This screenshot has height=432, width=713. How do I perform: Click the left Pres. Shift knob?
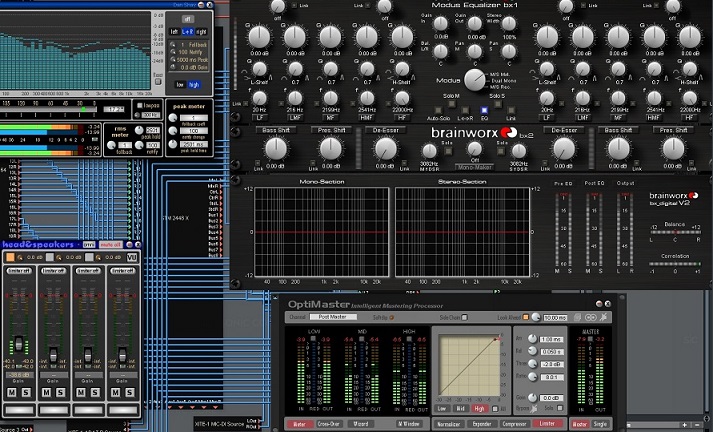[331, 149]
